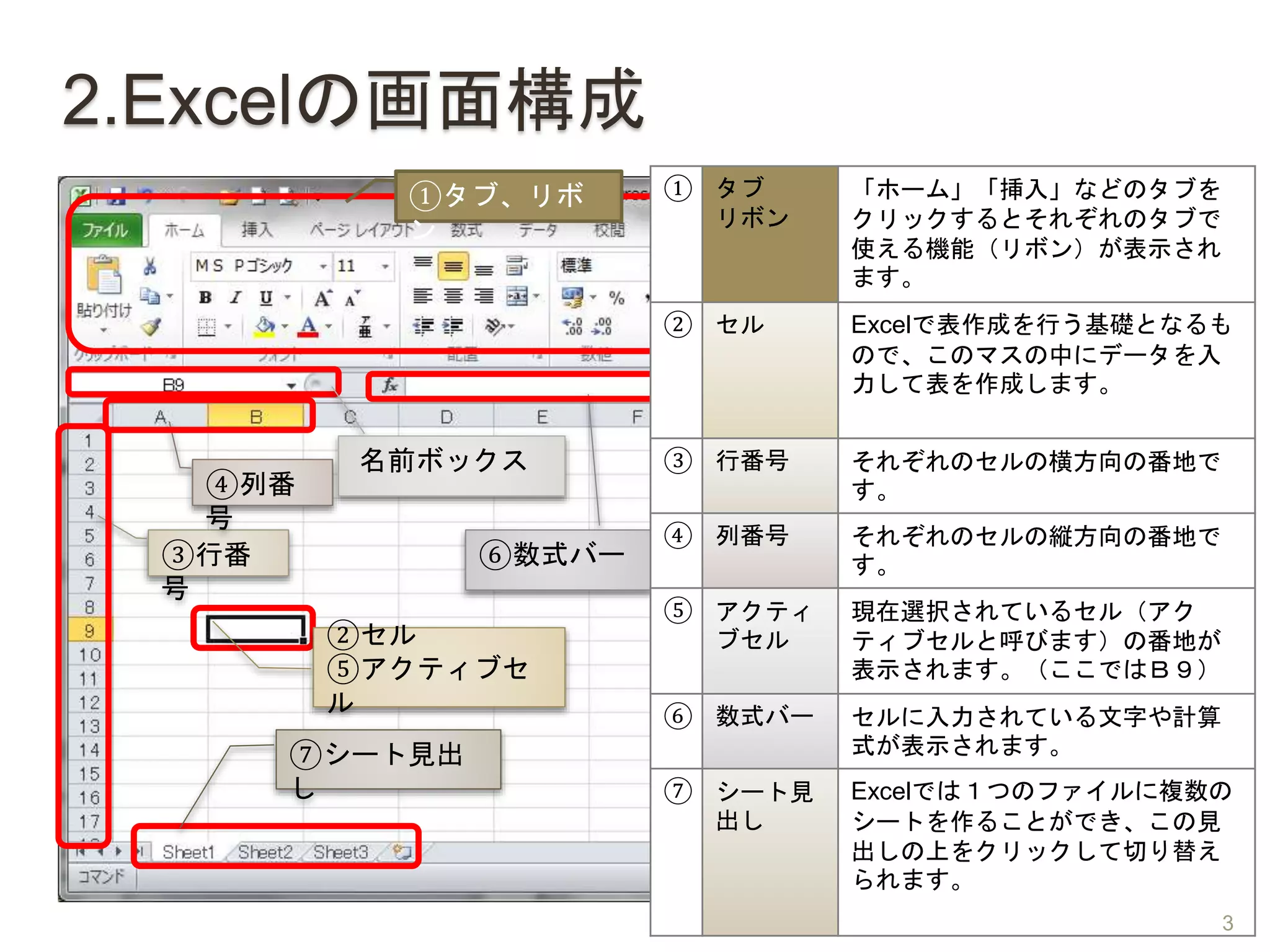The height and width of the screenshot is (952, 1270).
Task: Switch to the 数式 tab
Action: click(x=466, y=231)
